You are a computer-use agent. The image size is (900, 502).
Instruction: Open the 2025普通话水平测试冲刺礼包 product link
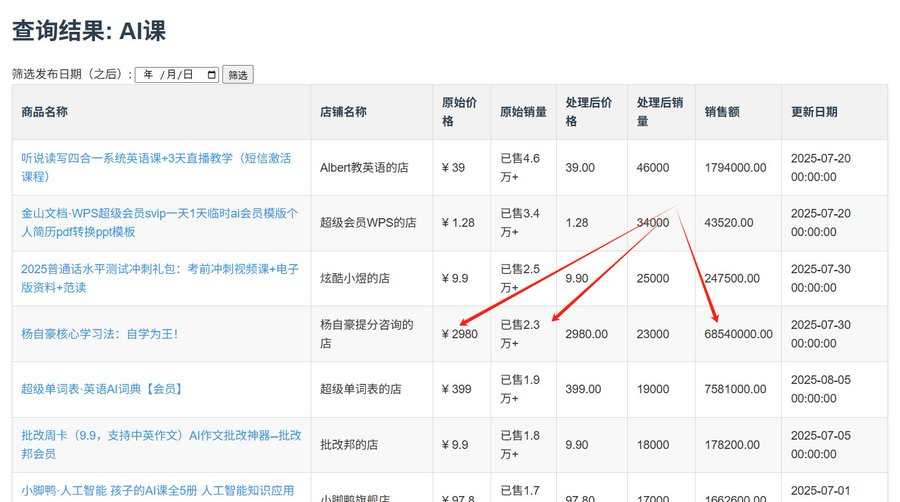(160, 278)
